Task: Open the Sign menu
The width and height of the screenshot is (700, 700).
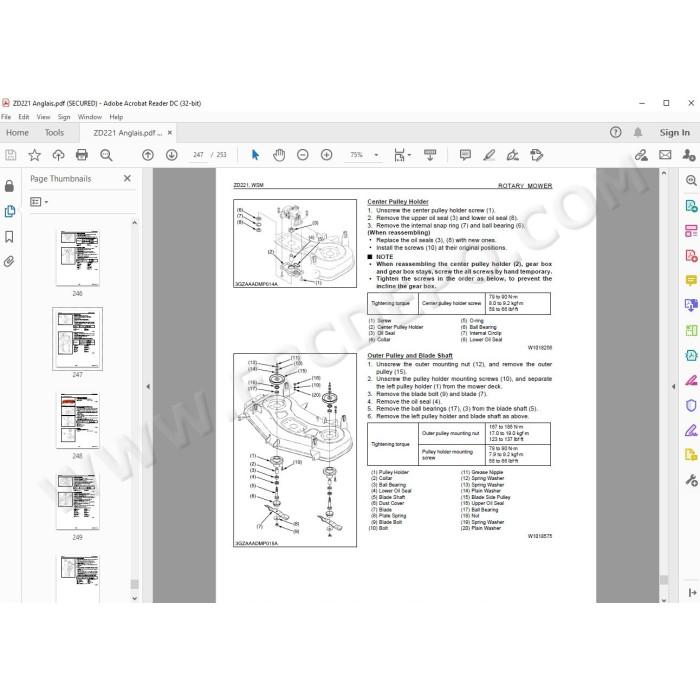Action: click(x=64, y=117)
